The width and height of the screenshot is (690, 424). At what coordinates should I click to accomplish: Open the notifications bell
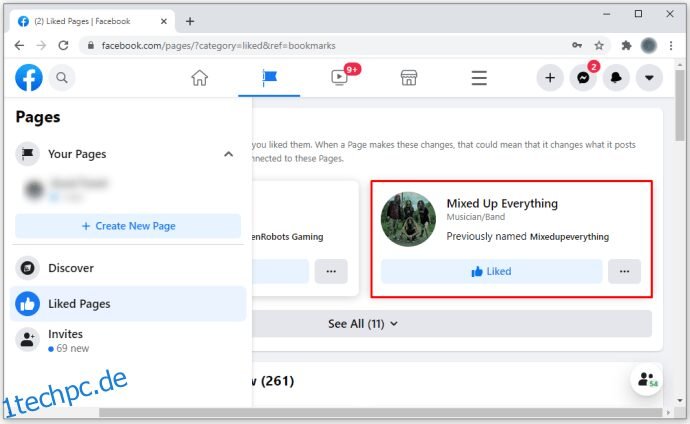[616, 78]
